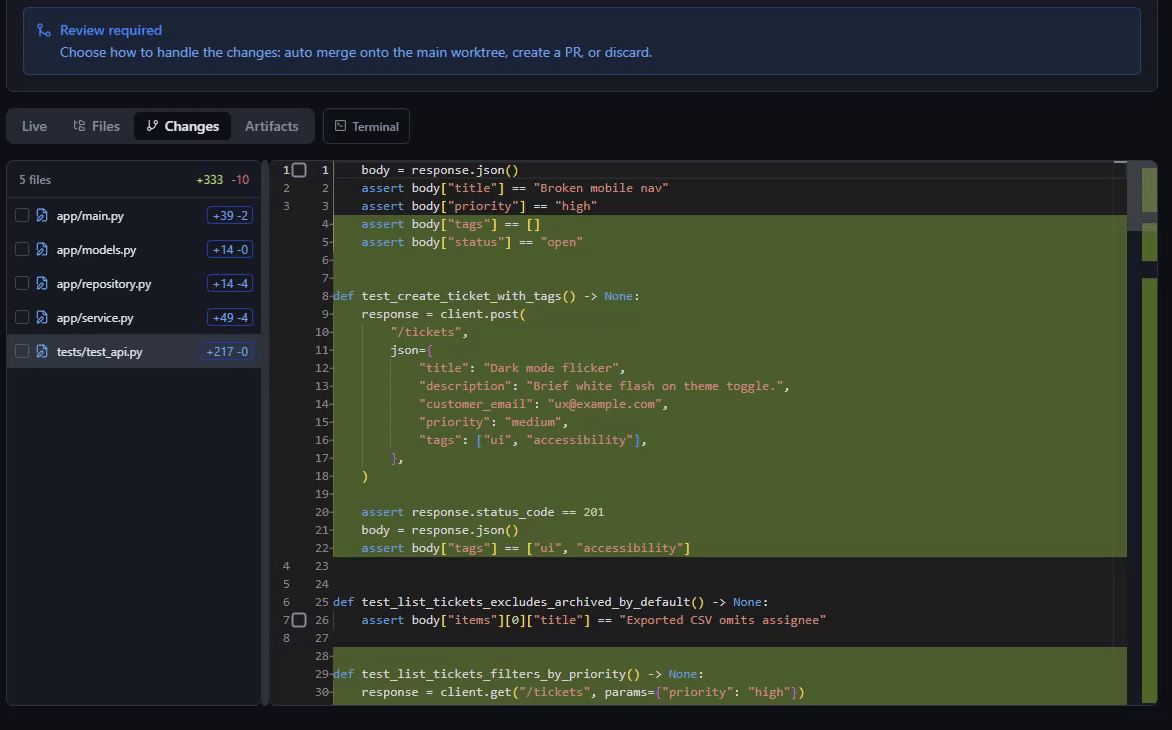Click the file icon for app/main.py

pos(42,216)
